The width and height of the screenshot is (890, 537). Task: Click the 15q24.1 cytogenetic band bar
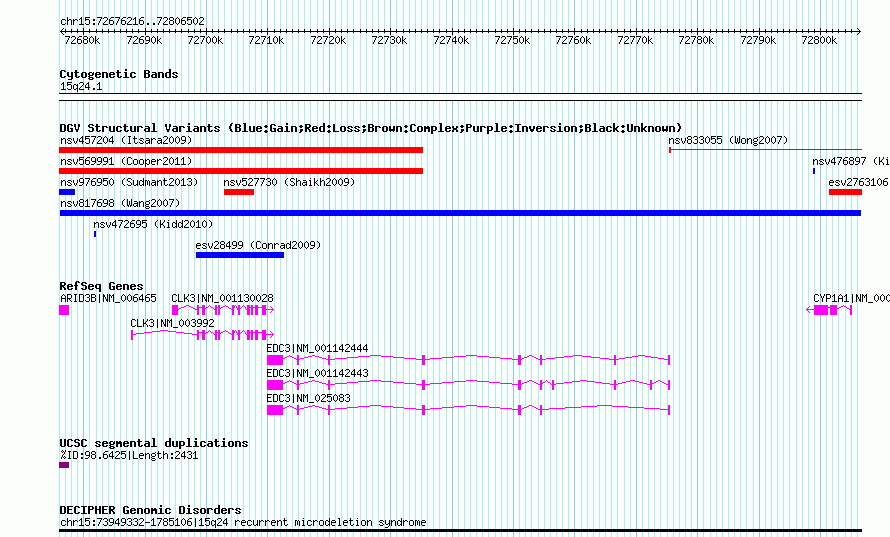click(x=460, y=97)
